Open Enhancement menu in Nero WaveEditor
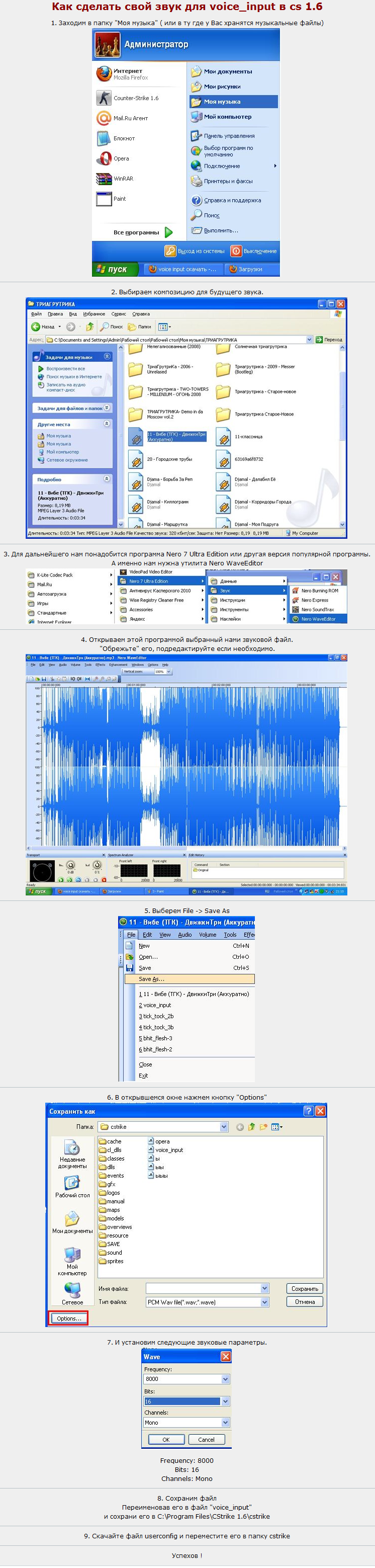The image size is (375, 1568). [x=119, y=665]
